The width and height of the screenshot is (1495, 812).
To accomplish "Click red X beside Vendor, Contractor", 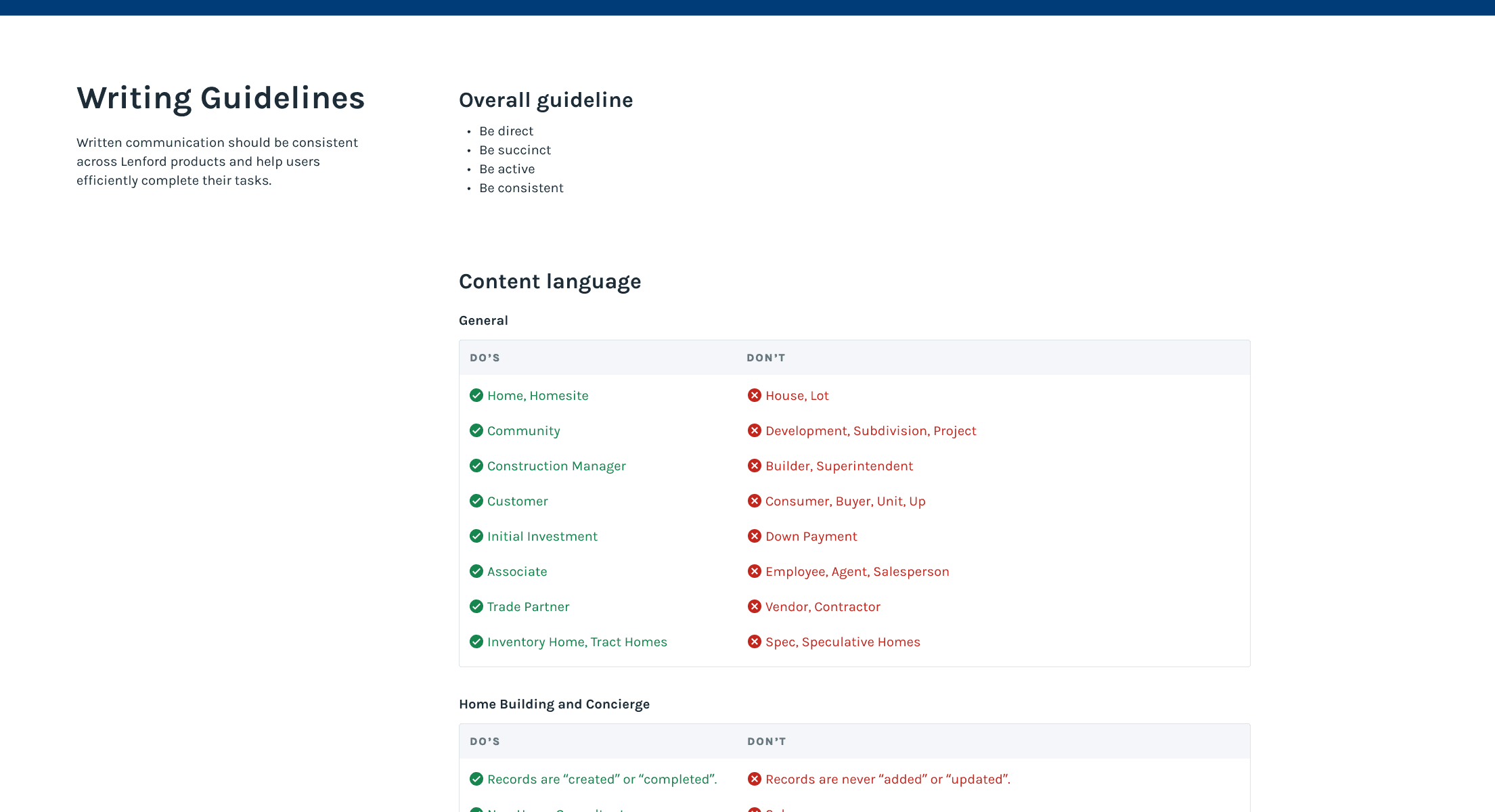I will (754, 606).
